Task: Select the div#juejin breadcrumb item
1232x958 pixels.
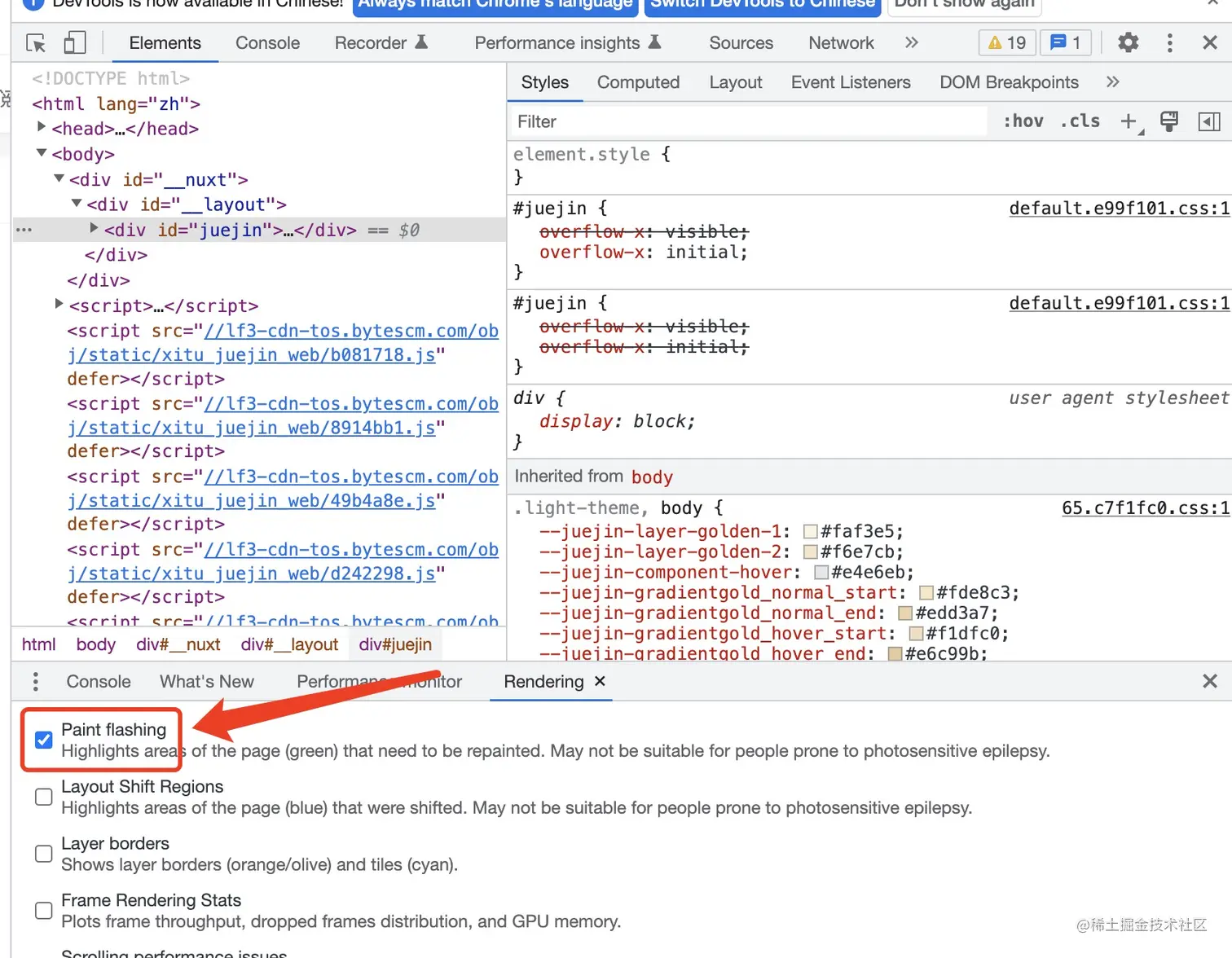Action: pos(395,644)
